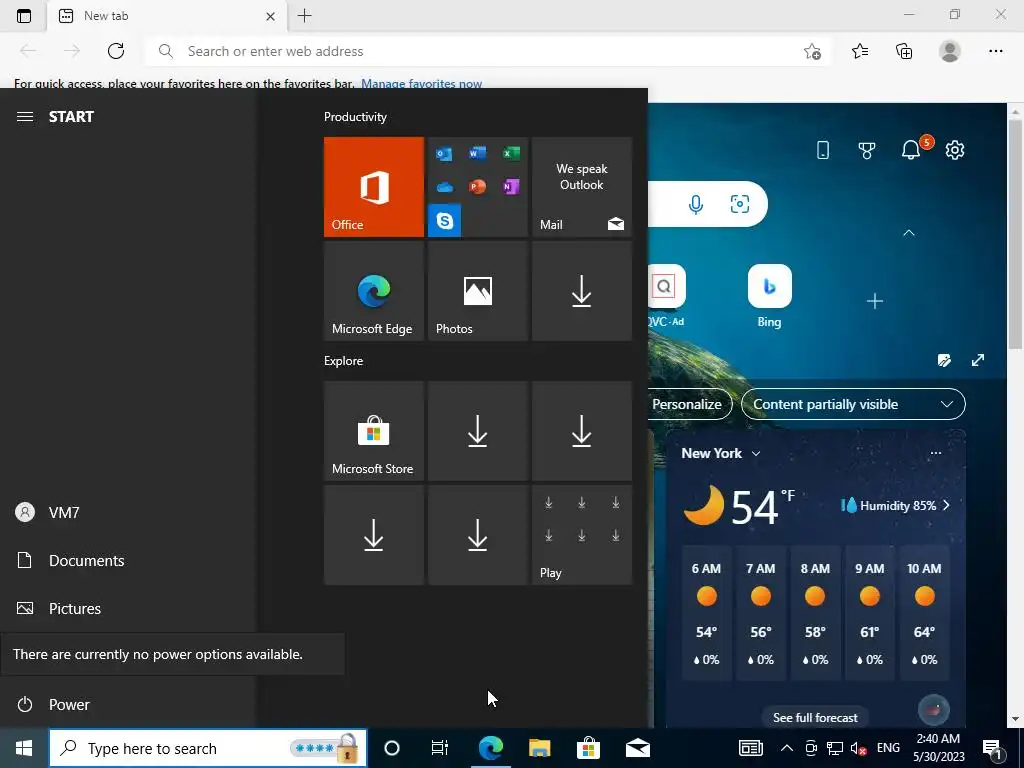This screenshot has height=768, width=1024.
Task: Open the Mail tile saying We speak Outlook
Action: click(582, 187)
